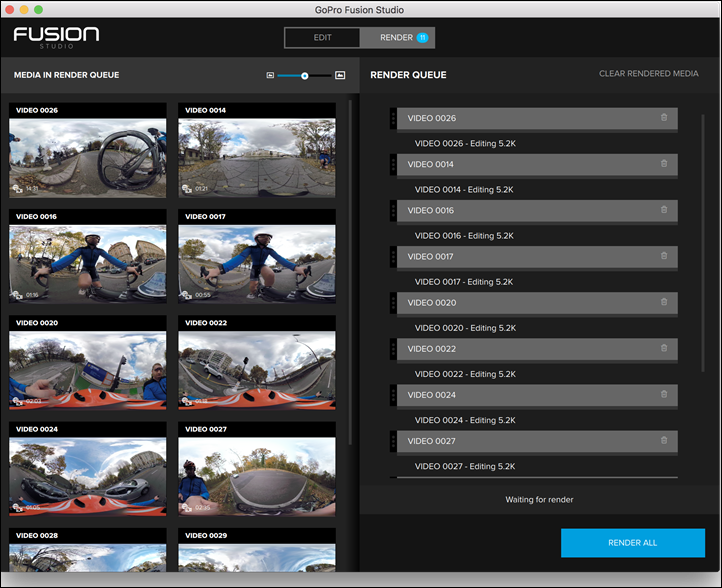Click CLEAR RENDERED MEDIA link
Image resolution: width=722 pixels, height=588 pixels.
[648, 74]
